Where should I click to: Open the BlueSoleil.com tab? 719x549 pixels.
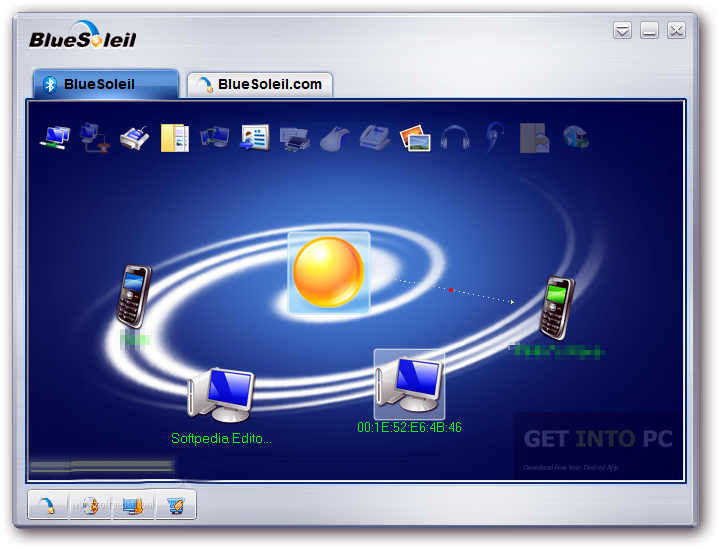coord(260,84)
